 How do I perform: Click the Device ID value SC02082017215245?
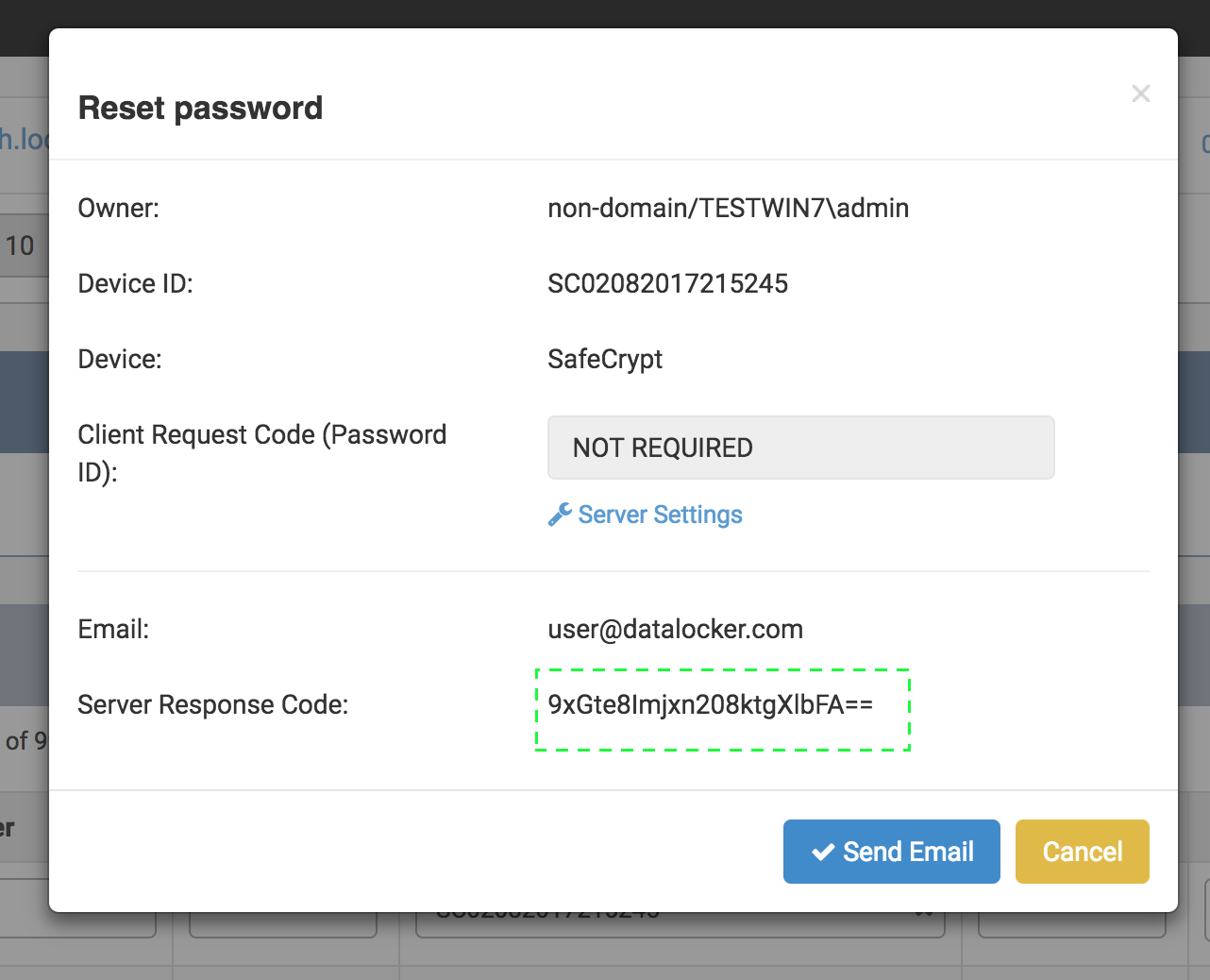(667, 284)
